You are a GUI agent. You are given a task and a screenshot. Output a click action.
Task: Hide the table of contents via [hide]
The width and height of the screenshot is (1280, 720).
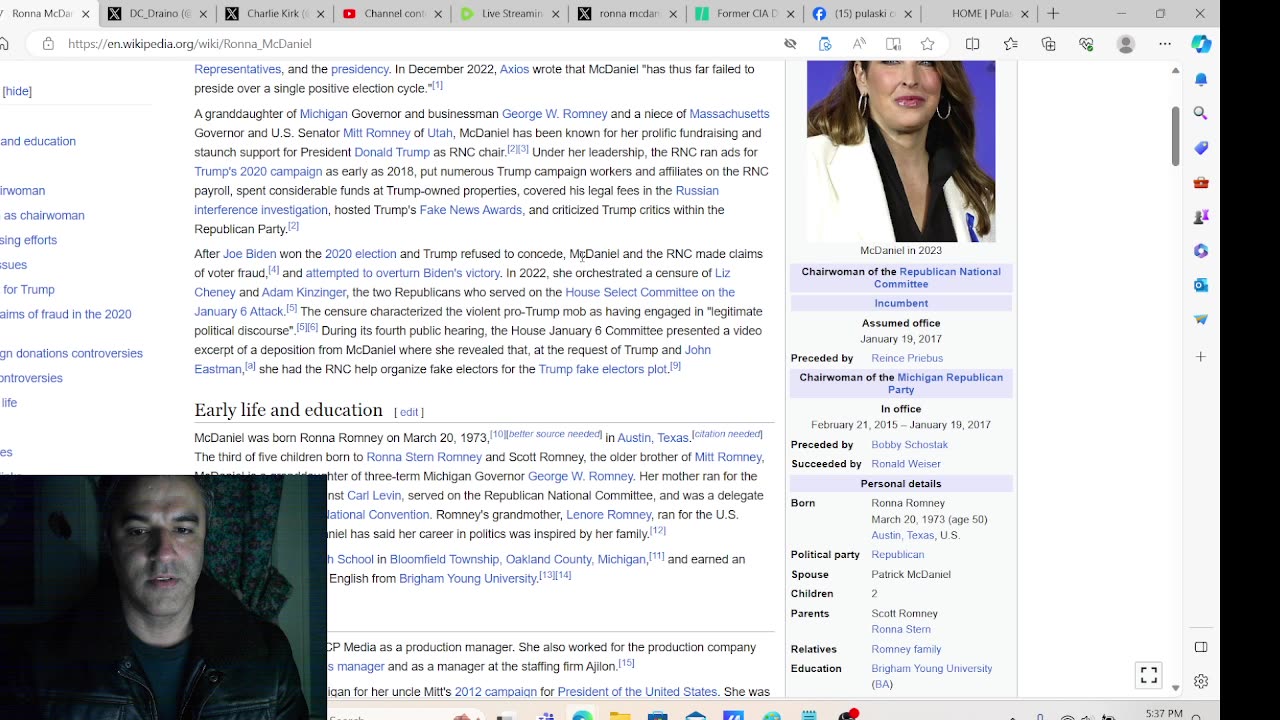tap(17, 91)
